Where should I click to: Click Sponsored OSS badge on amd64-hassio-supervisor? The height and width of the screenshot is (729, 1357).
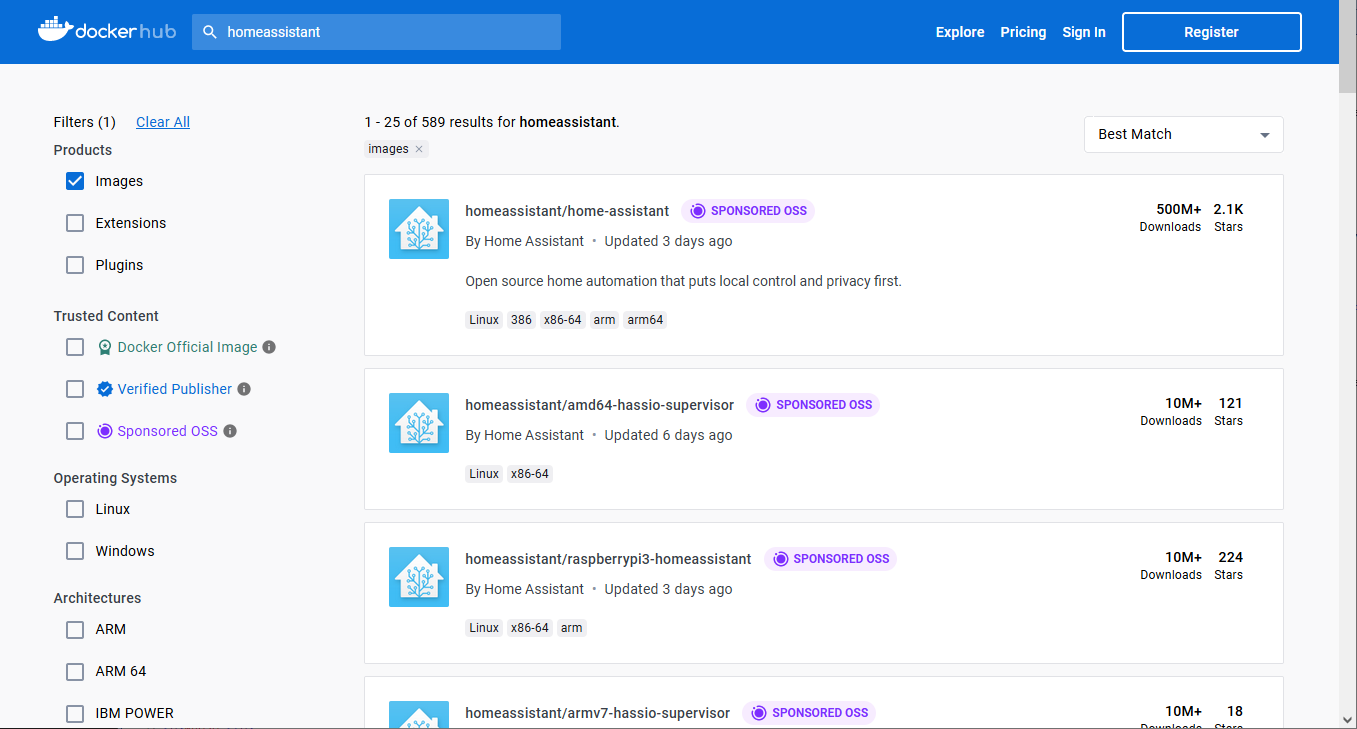pos(813,405)
